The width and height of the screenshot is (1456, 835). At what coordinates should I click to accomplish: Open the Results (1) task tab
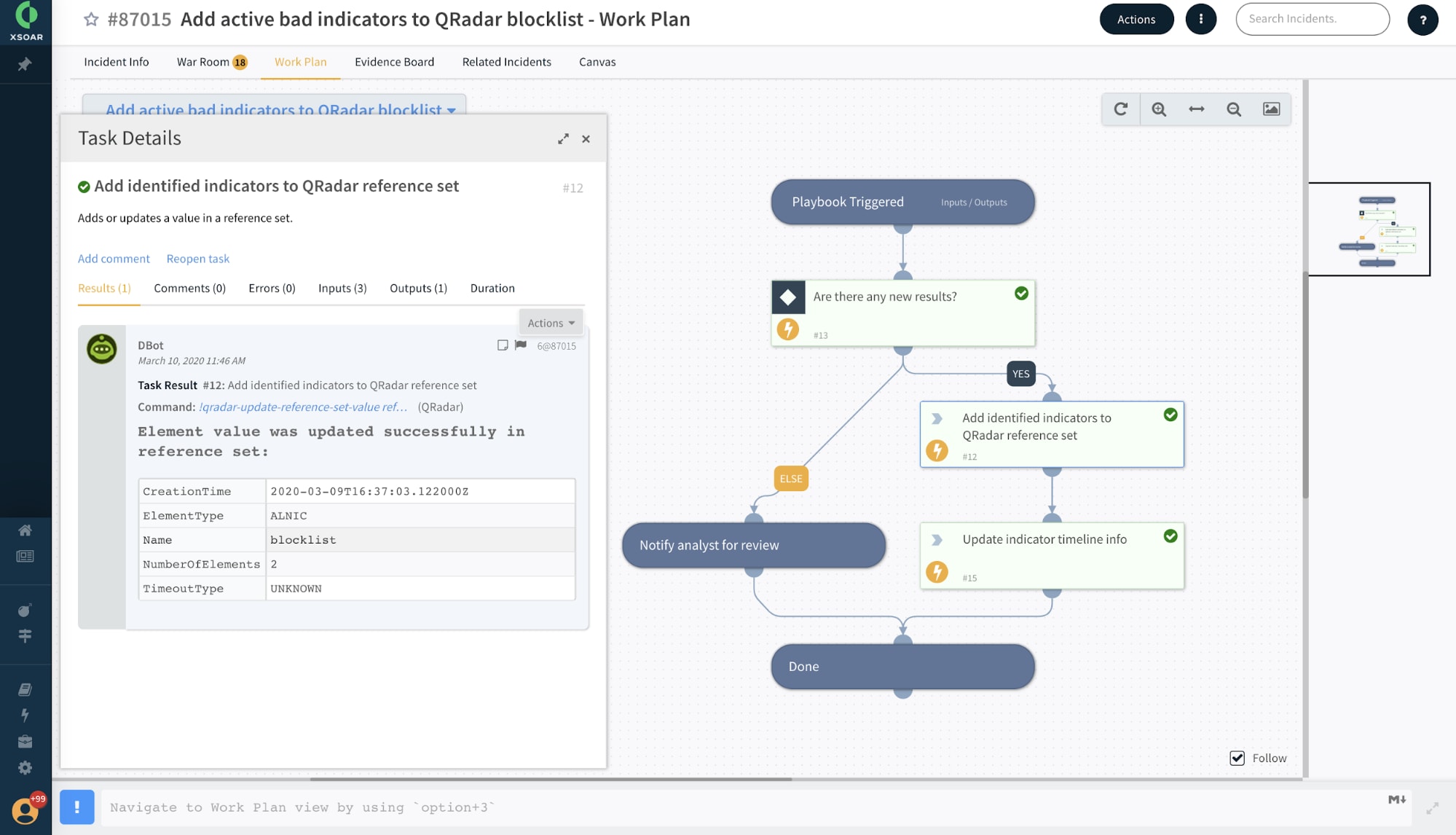[x=104, y=289]
